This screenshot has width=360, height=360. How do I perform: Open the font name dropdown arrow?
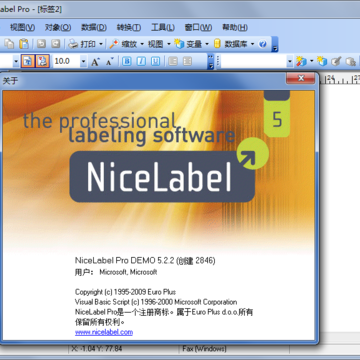point(16,61)
